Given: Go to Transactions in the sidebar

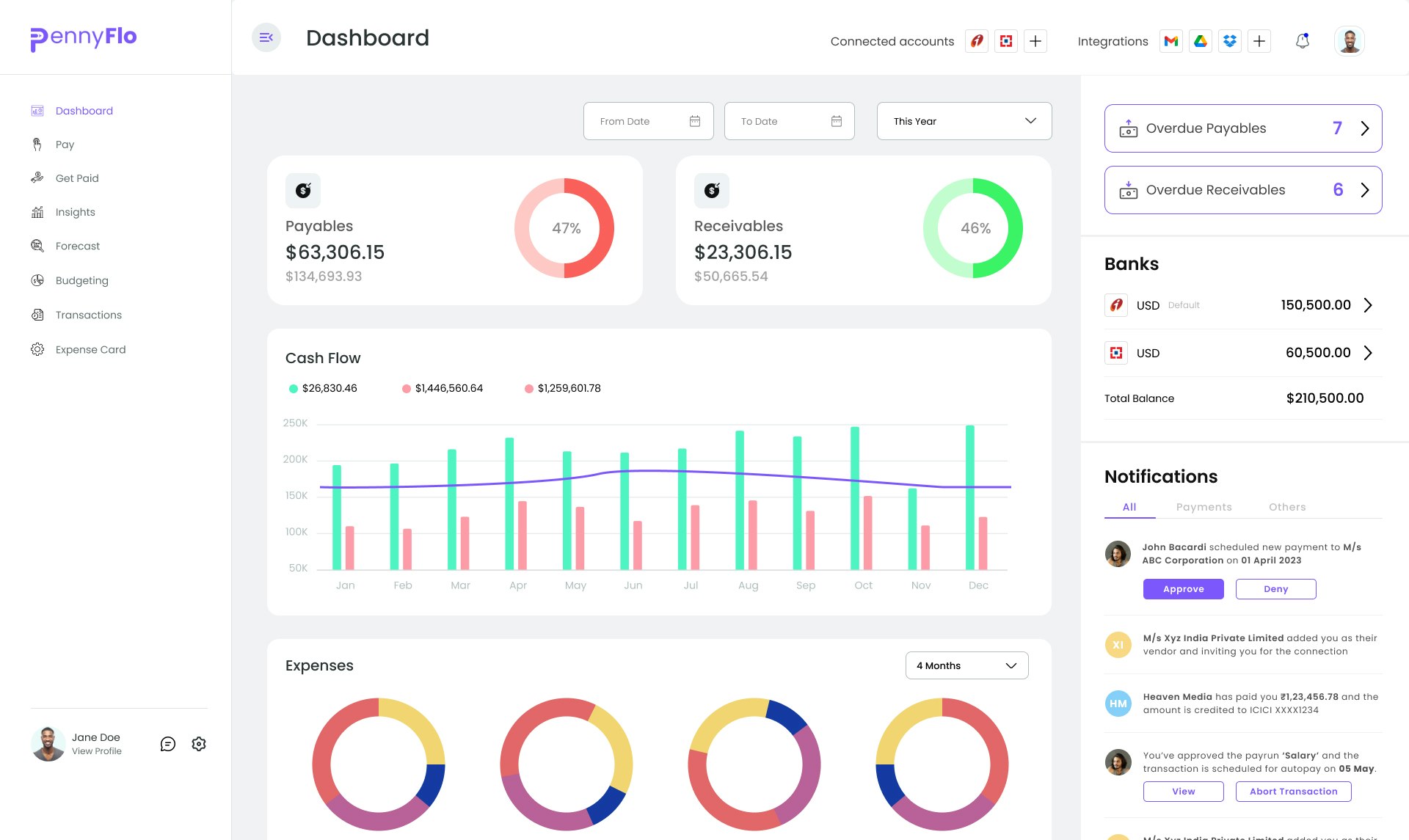Looking at the screenshot, I should 88,315.
